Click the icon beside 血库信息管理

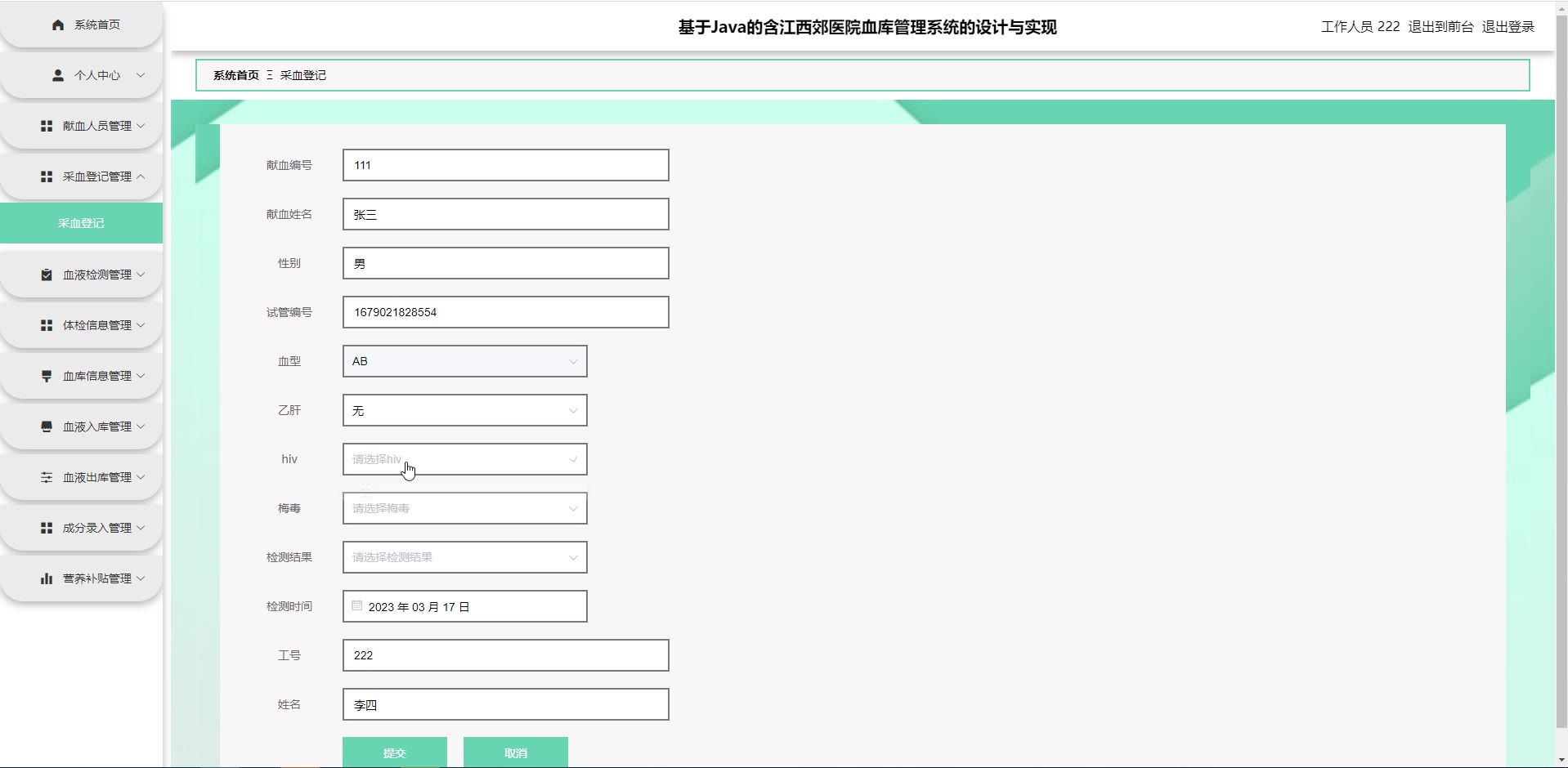point(47,376)
